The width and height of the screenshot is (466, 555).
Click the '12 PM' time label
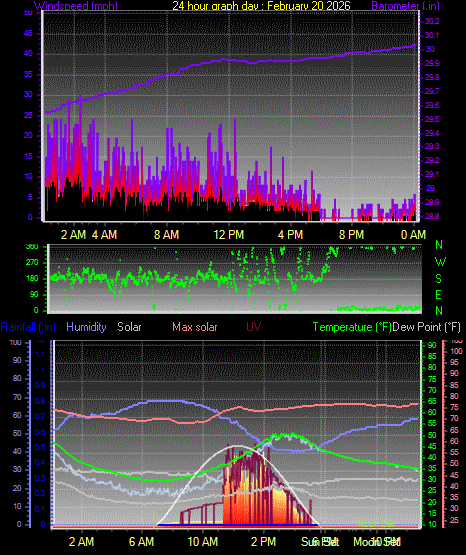[x=229, y=234]
